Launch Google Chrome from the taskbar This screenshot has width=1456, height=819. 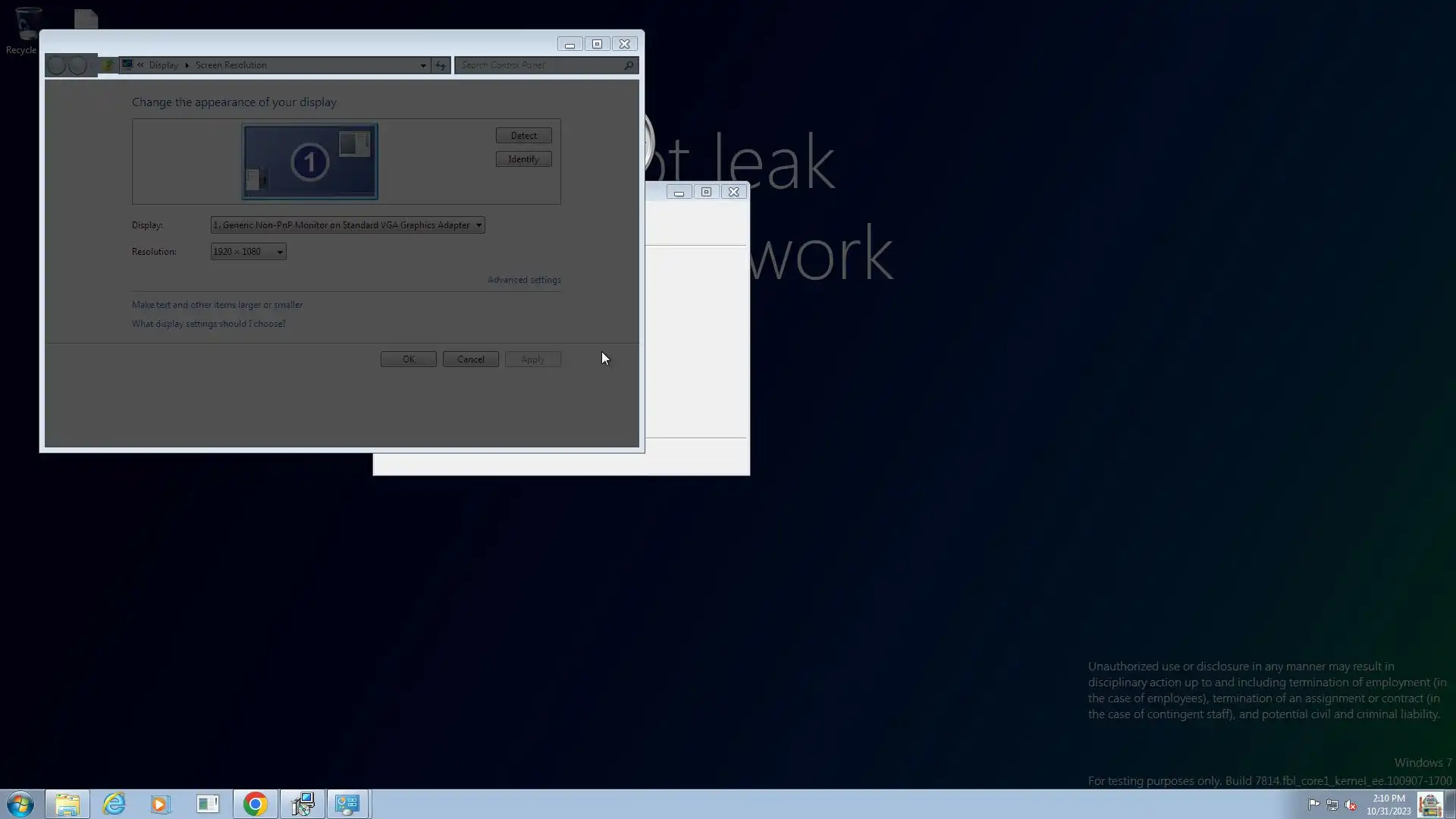[x=256, y=804]
